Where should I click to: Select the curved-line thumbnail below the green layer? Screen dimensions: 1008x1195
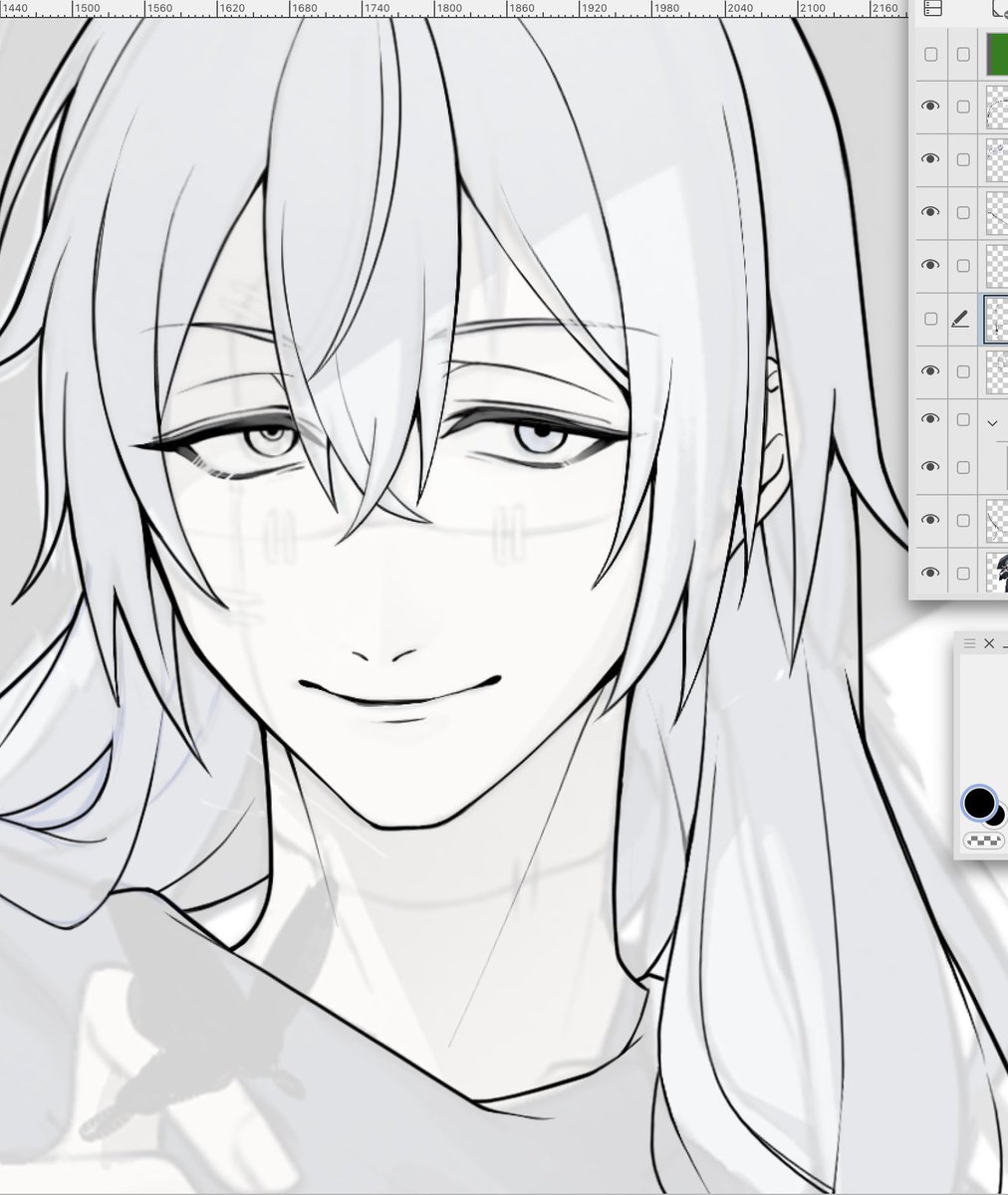tap(996, 107)
